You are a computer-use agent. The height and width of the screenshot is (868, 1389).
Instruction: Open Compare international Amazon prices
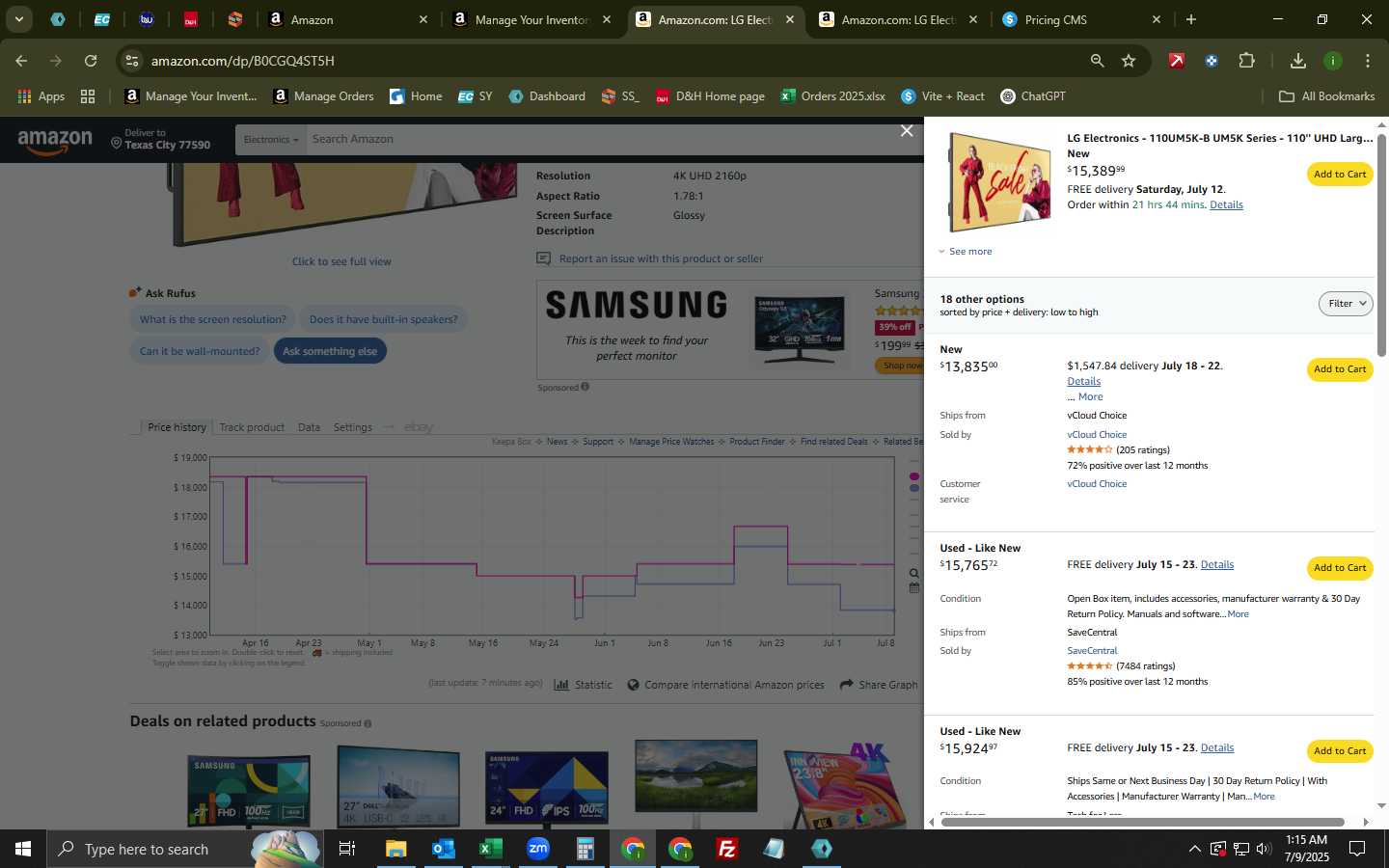[725, 685]
